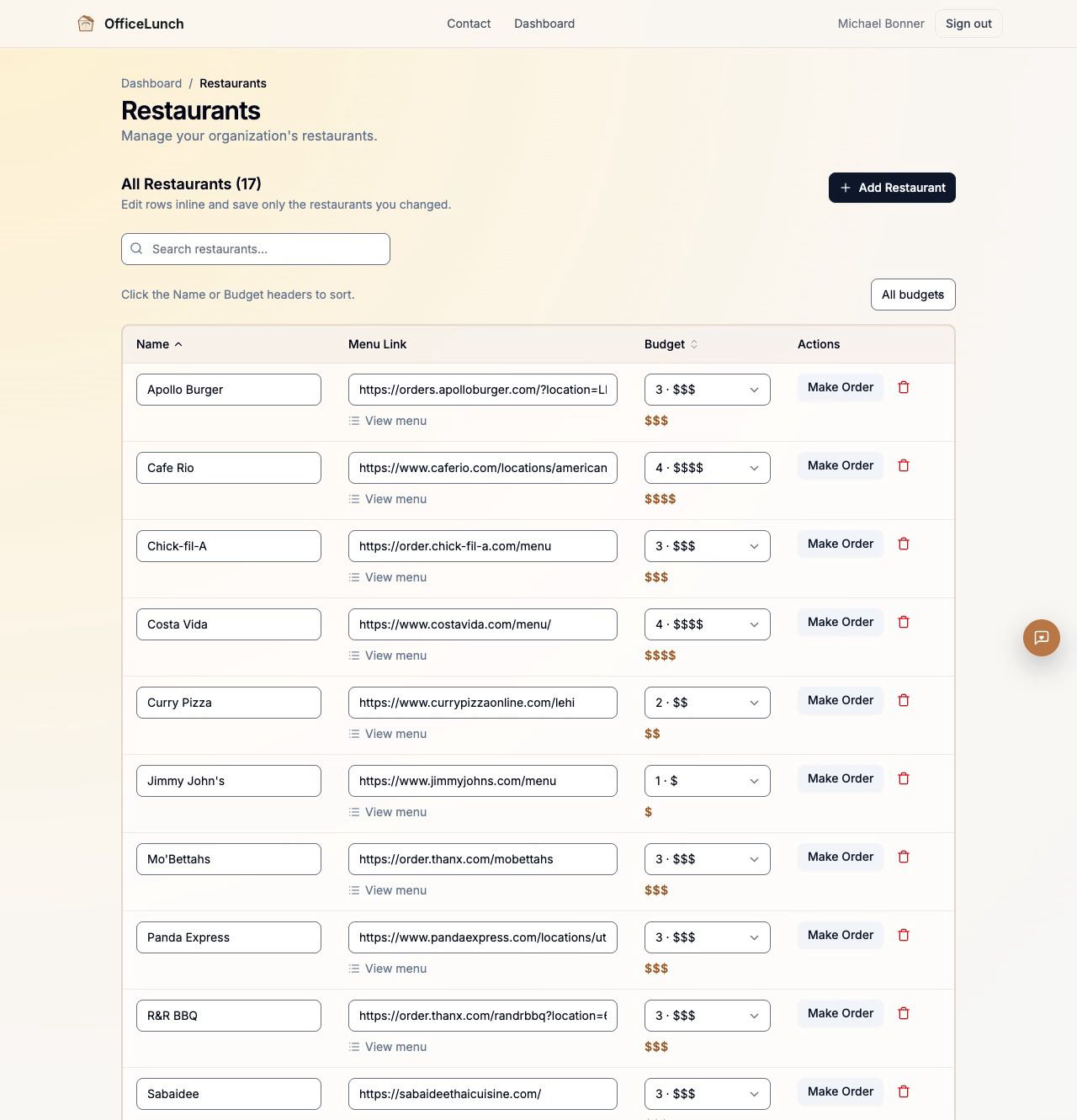Image resolution: width=1077 pixels, height=1120 pixels.
Task: Edit the Panda Express name field
Action: (x=229, y=937)
